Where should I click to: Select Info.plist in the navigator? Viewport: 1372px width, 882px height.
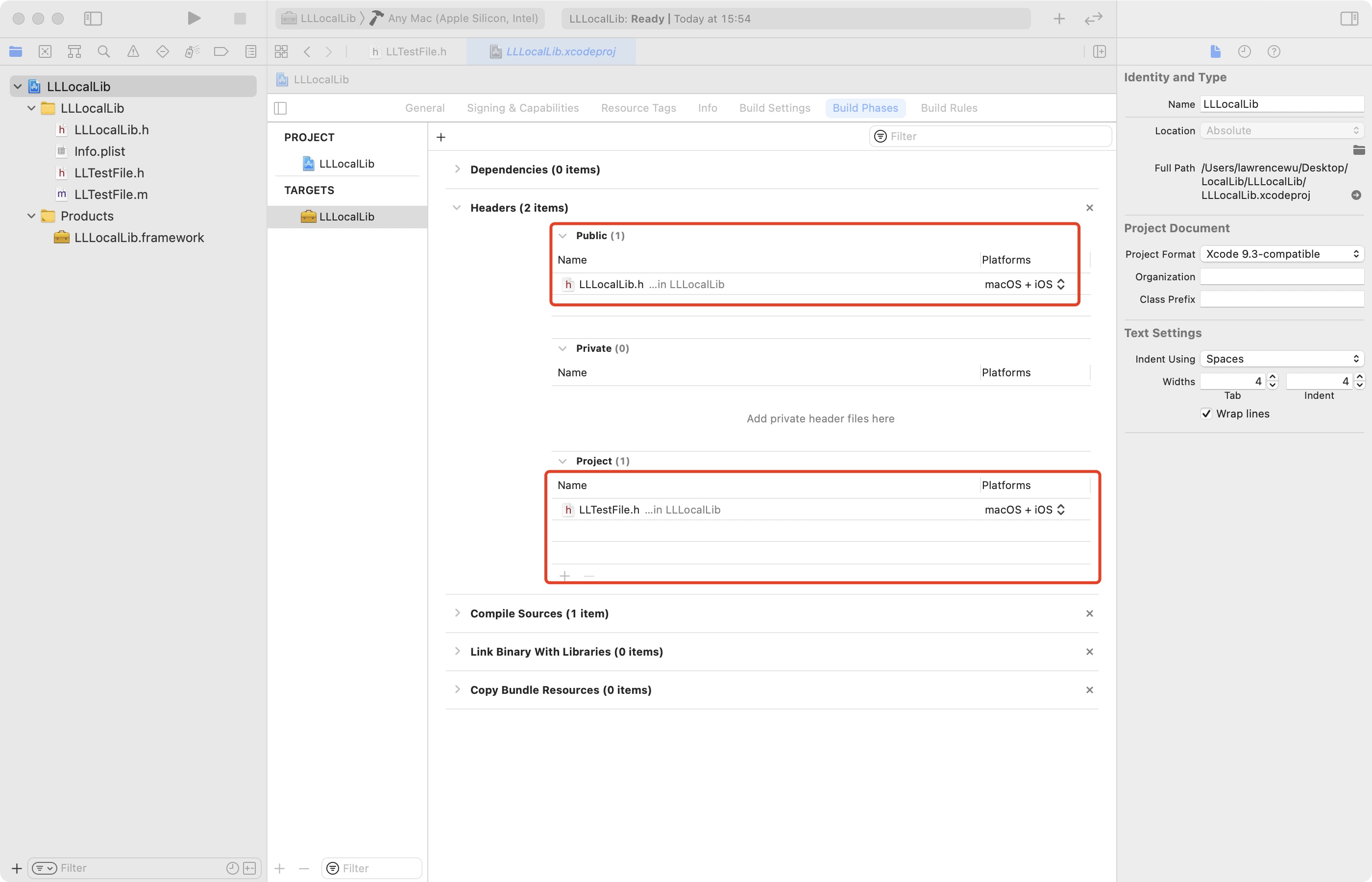[99, 151]
